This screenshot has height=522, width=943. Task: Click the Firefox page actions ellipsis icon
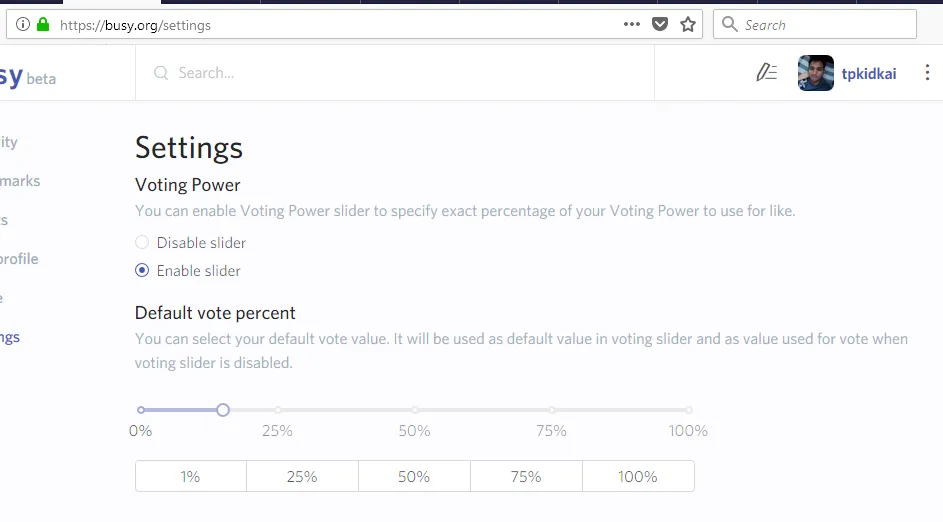[x=631, y=25]
